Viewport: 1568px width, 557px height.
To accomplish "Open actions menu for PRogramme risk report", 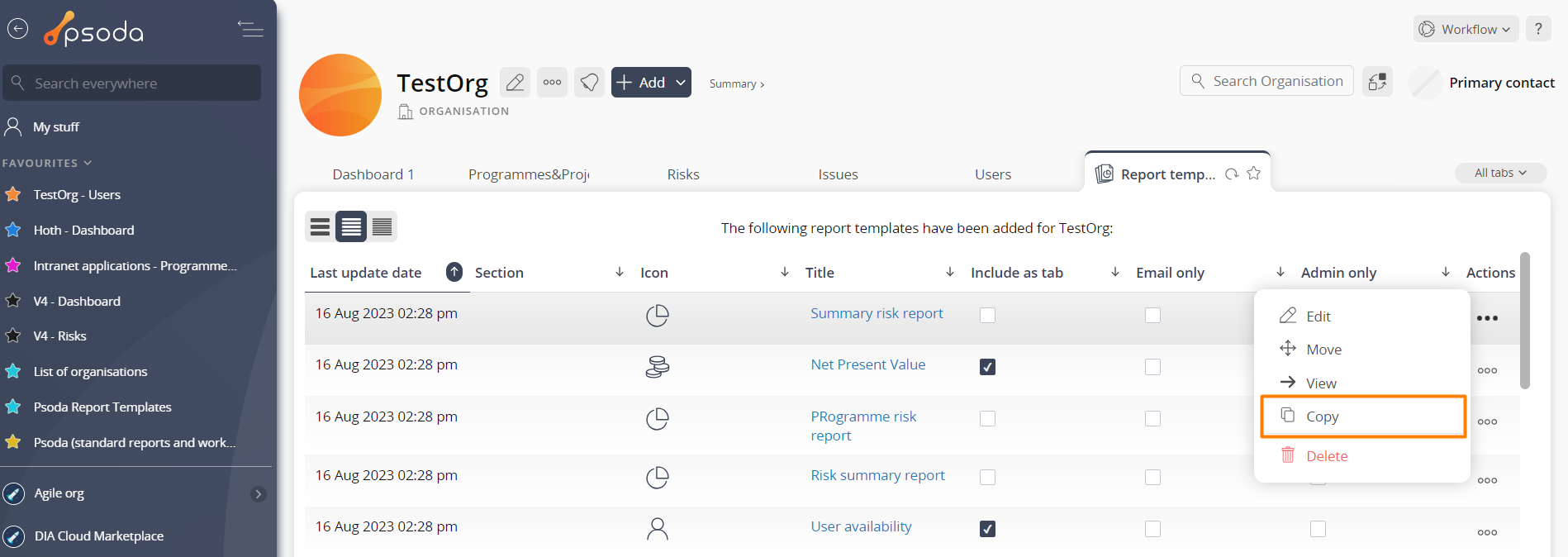I will point(1487,421).
